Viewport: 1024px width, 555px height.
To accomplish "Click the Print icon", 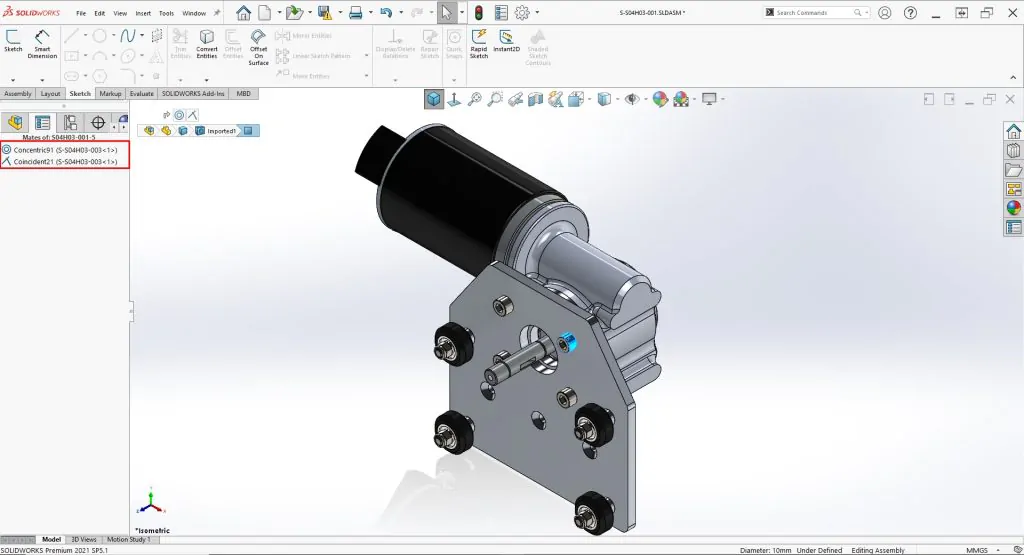I will pyautogui.click(x=355, y=12).
